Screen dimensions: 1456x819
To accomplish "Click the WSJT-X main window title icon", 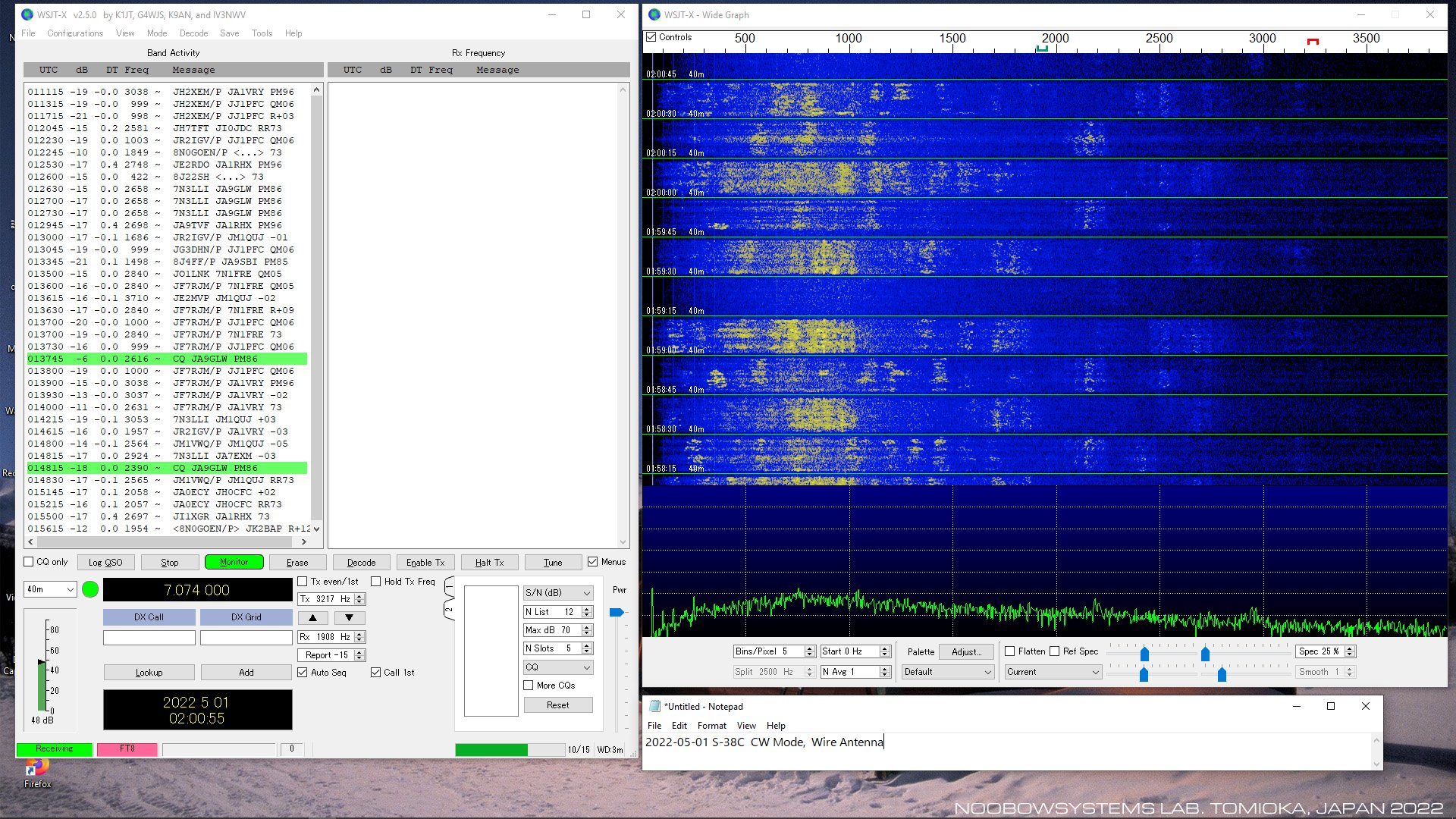I will point(27,14).
